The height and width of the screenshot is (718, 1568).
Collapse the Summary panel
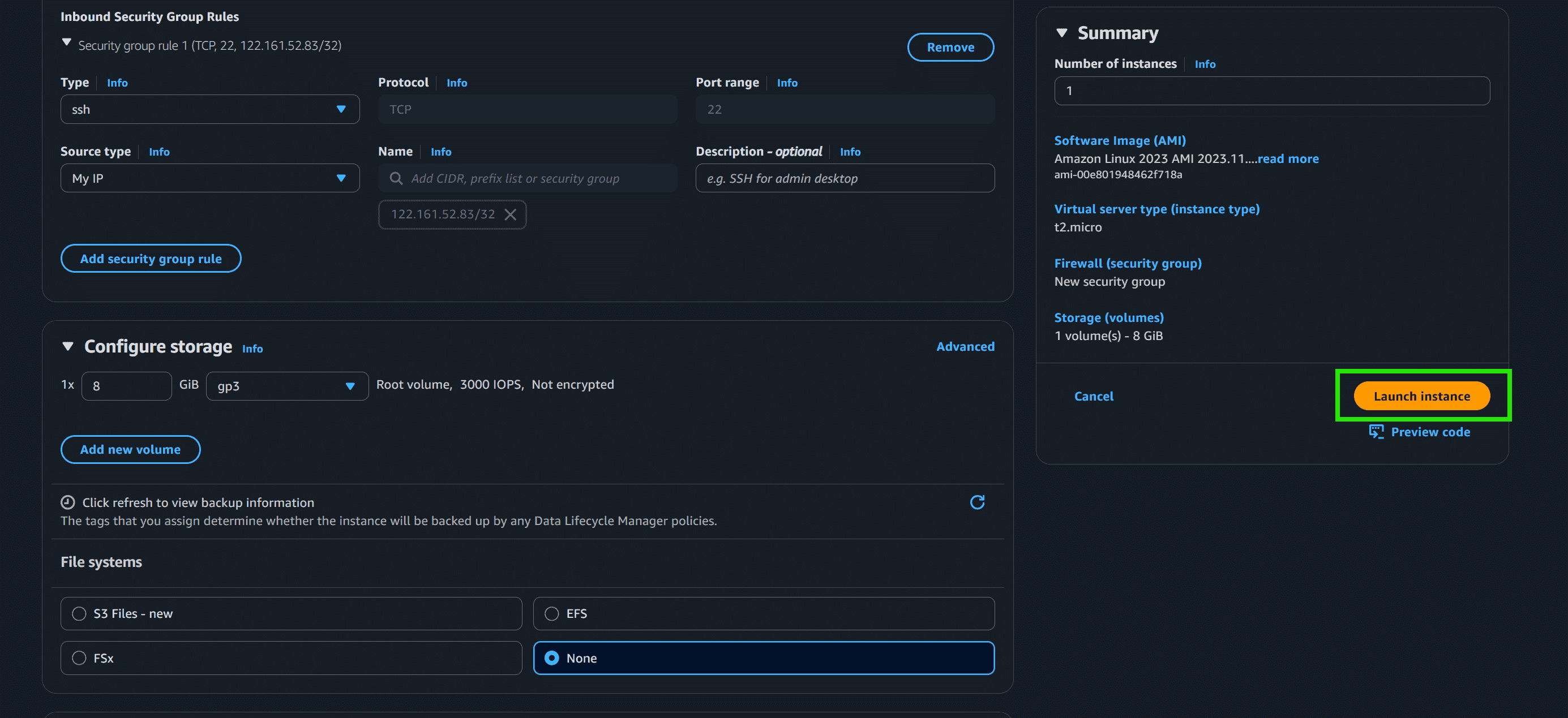(x=1062, y=33)
